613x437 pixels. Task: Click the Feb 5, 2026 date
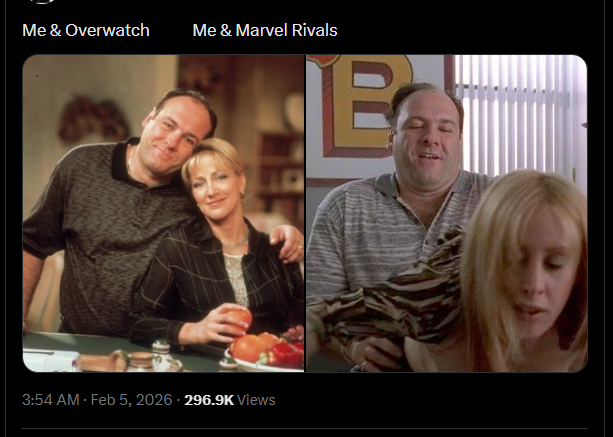pos(131,400)
